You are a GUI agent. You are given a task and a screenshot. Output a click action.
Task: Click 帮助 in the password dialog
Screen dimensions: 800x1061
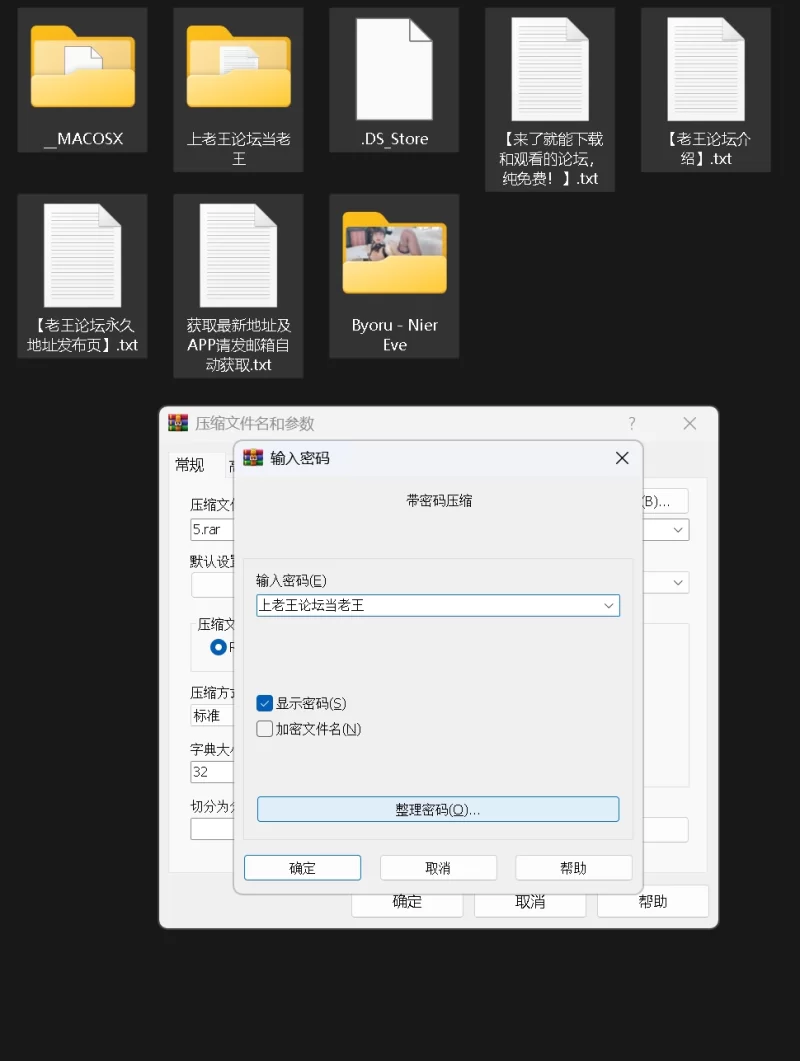pos(573,868)
